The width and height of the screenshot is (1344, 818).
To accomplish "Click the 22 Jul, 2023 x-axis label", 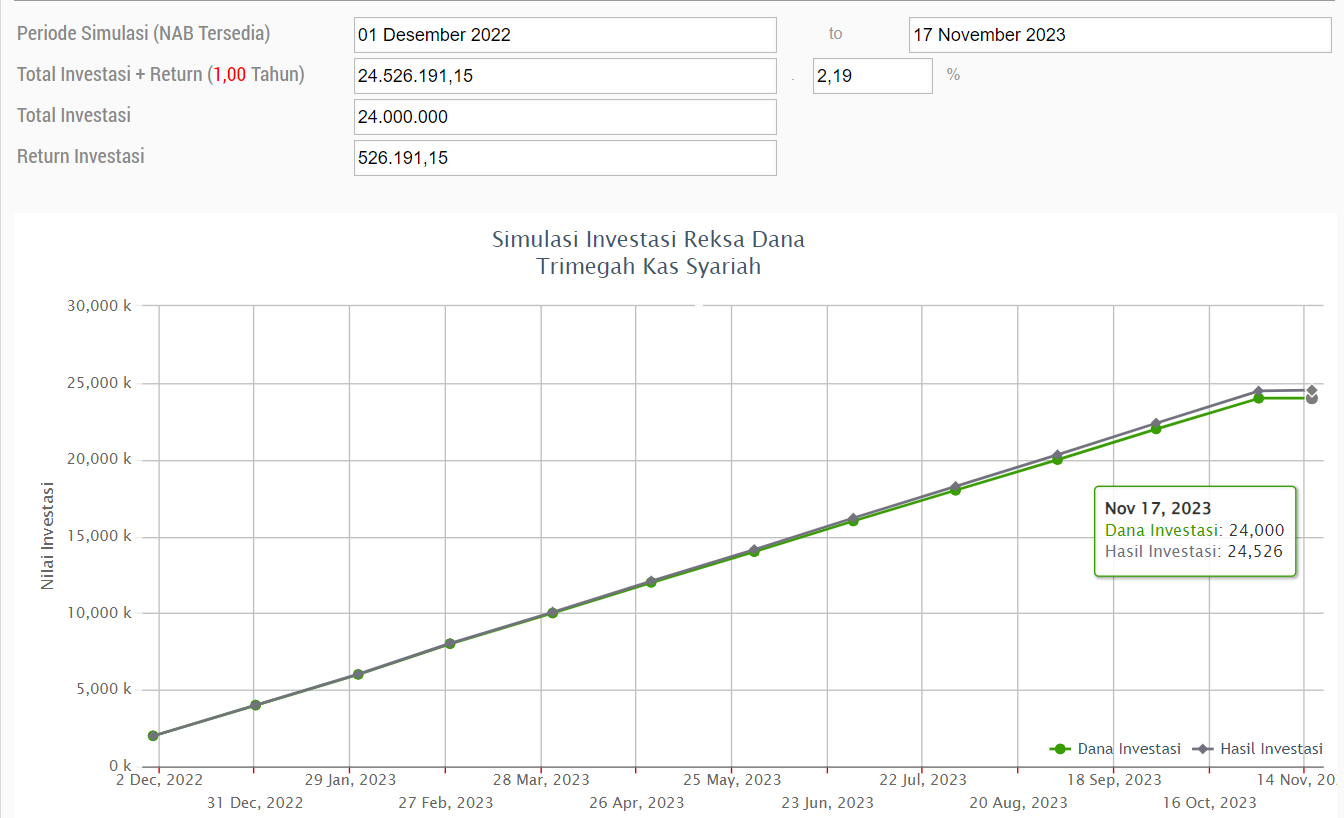I will (x=923, y=780).
